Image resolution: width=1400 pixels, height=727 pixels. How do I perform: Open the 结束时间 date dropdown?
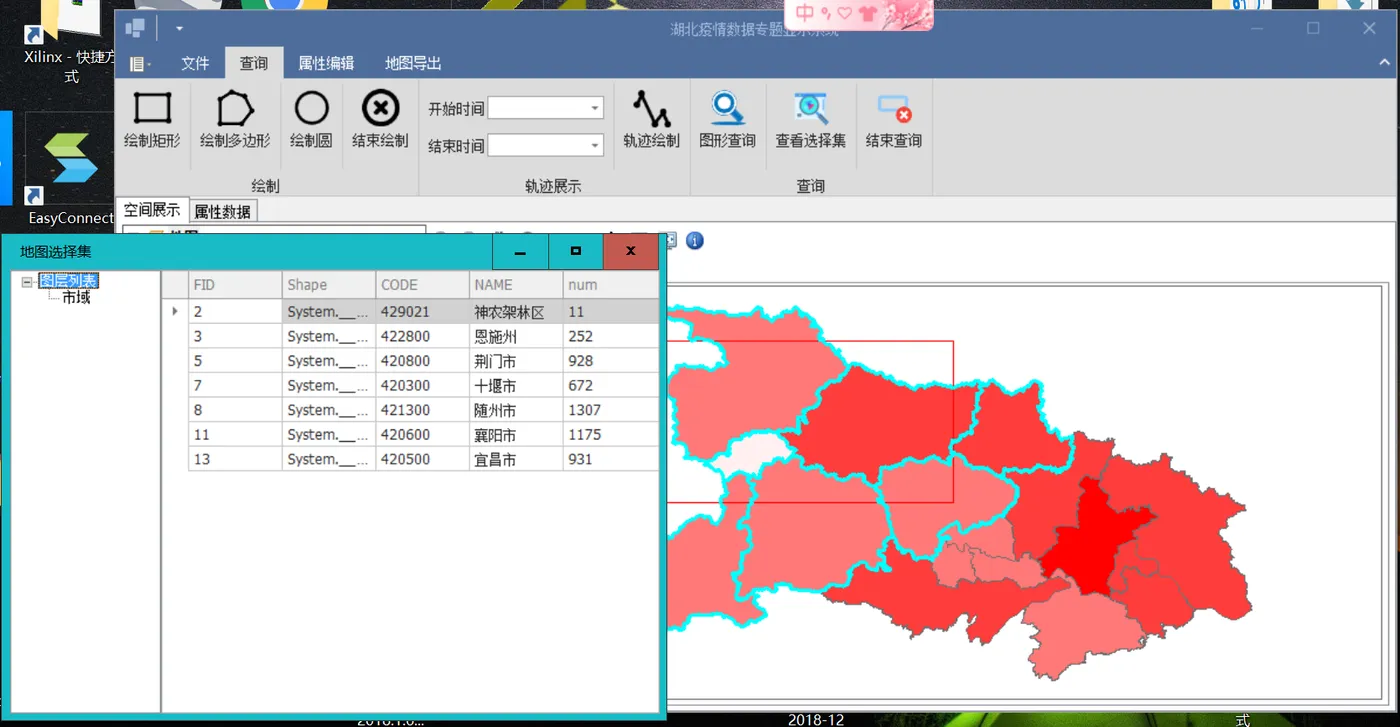(595, 146)
